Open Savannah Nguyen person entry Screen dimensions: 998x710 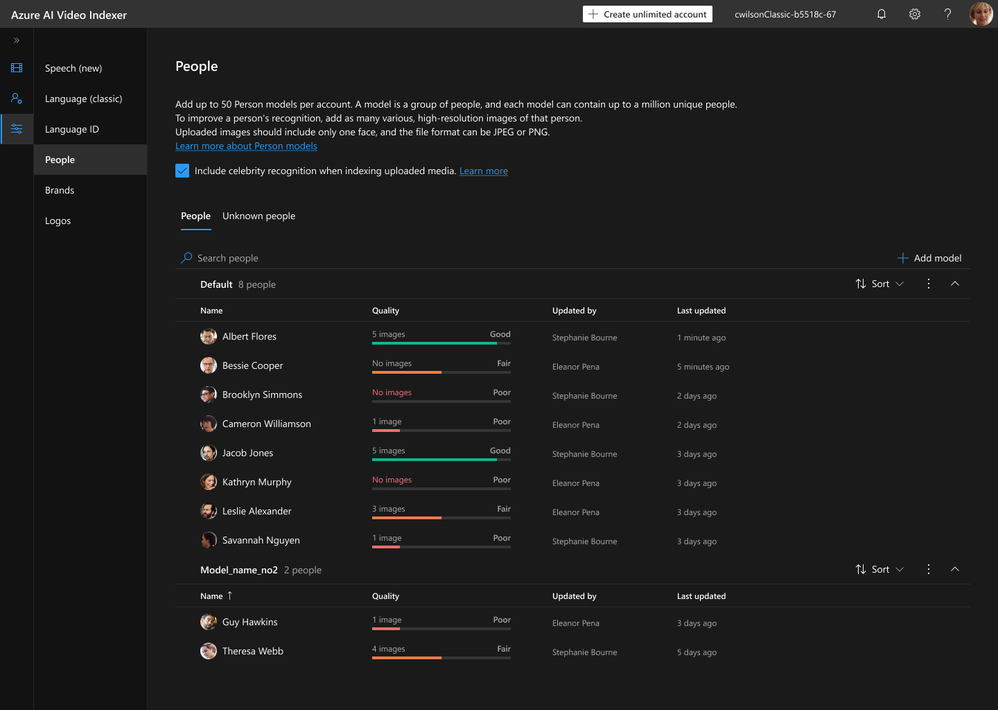coord(260,540)
